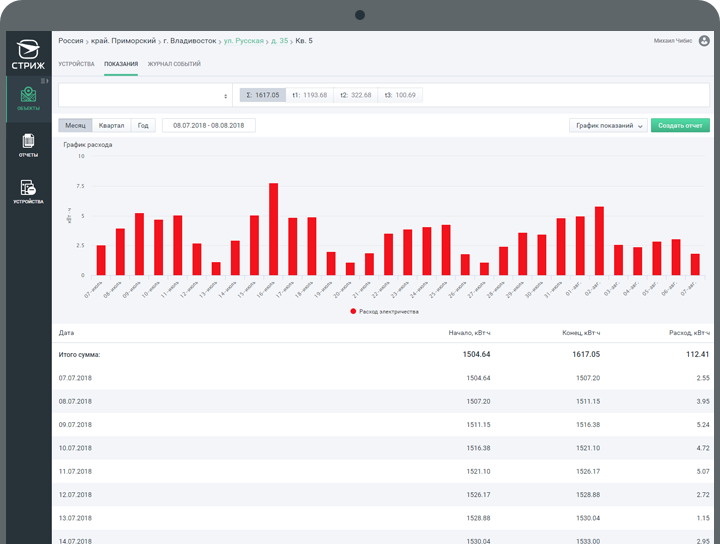The image size is (720, 544).
Task: Follow the ул. Русская breadcrumb link
Action: click(x=243, y=41)
